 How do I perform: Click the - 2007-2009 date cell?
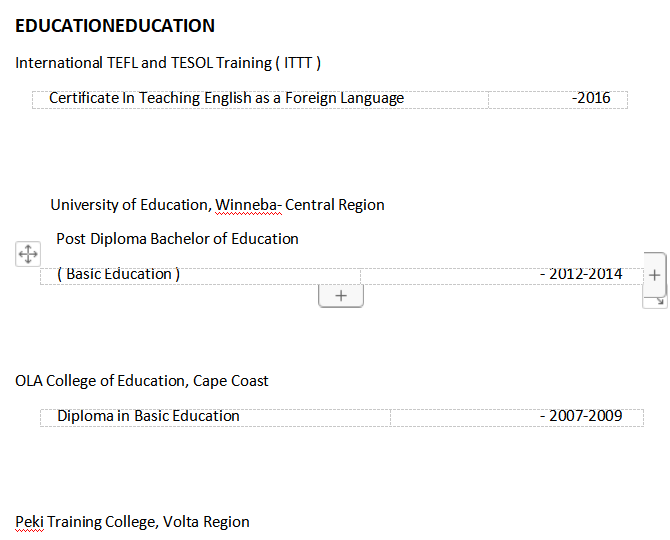580,416
